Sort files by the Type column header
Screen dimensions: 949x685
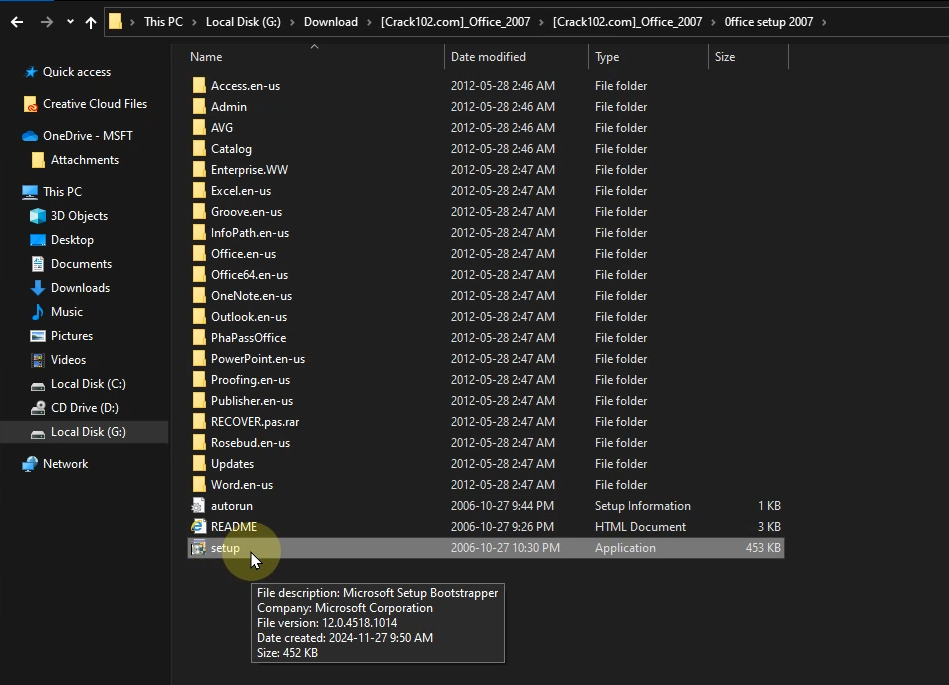point(607,57)
